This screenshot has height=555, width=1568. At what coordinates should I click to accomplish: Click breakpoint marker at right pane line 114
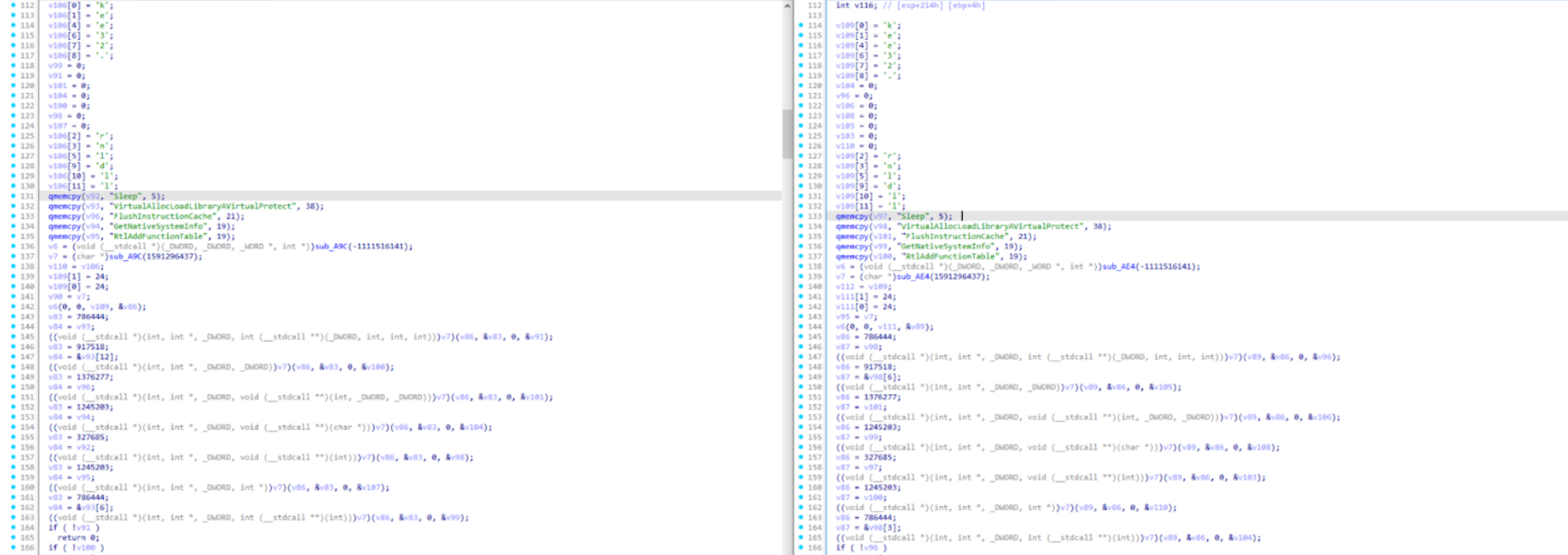[x=801, y=25]
